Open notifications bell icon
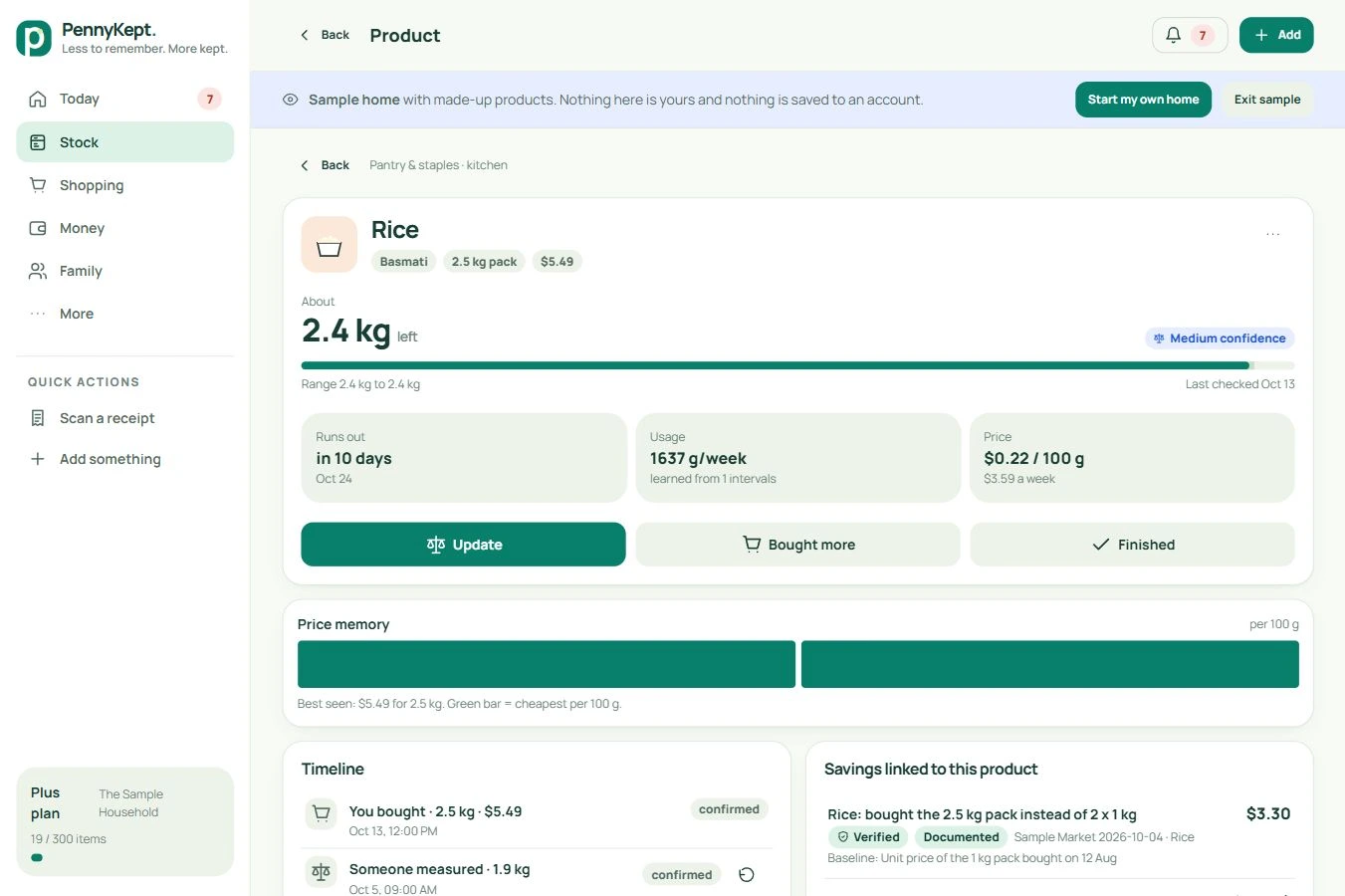Viewport: 1345px width, 896px height. pos(1174,35)
